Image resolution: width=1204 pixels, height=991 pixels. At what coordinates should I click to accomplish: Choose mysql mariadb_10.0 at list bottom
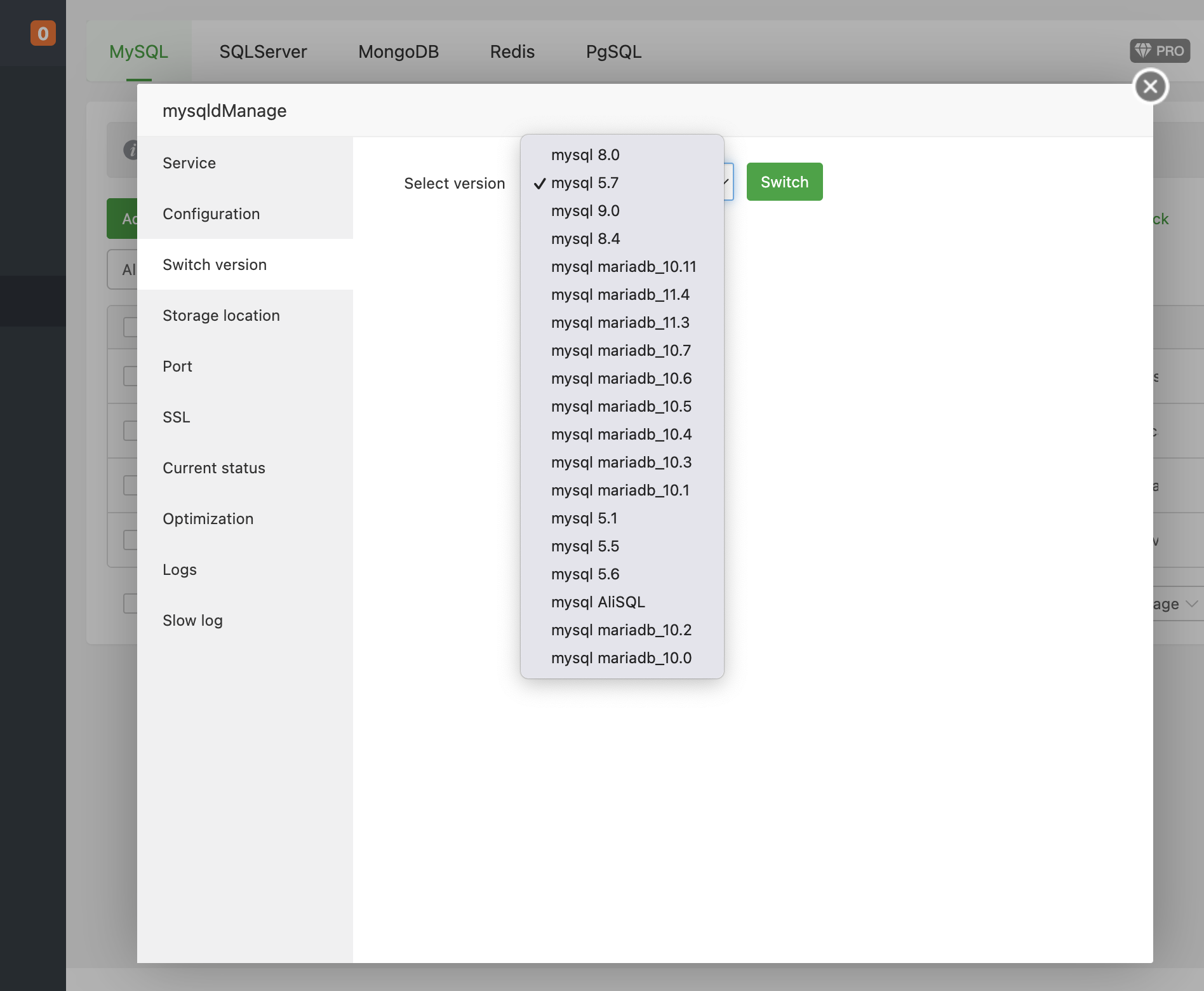(621, 658)
